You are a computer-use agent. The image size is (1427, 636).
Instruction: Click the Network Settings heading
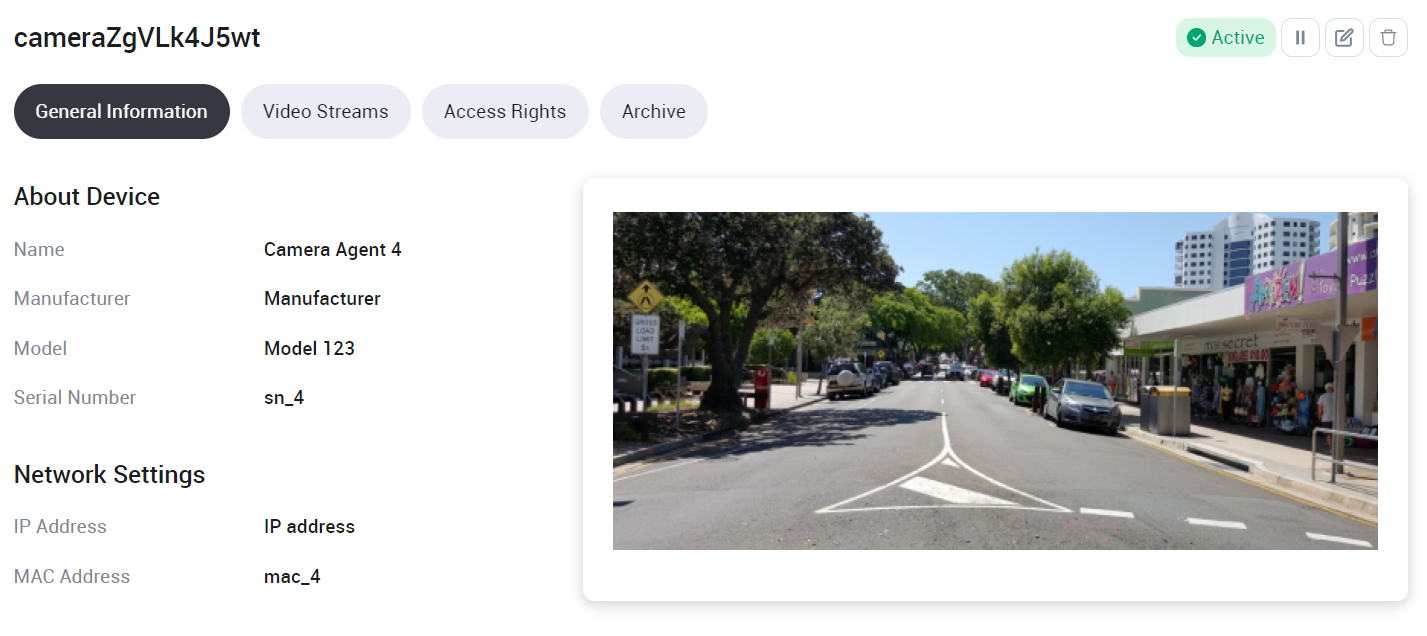point(109,475)
